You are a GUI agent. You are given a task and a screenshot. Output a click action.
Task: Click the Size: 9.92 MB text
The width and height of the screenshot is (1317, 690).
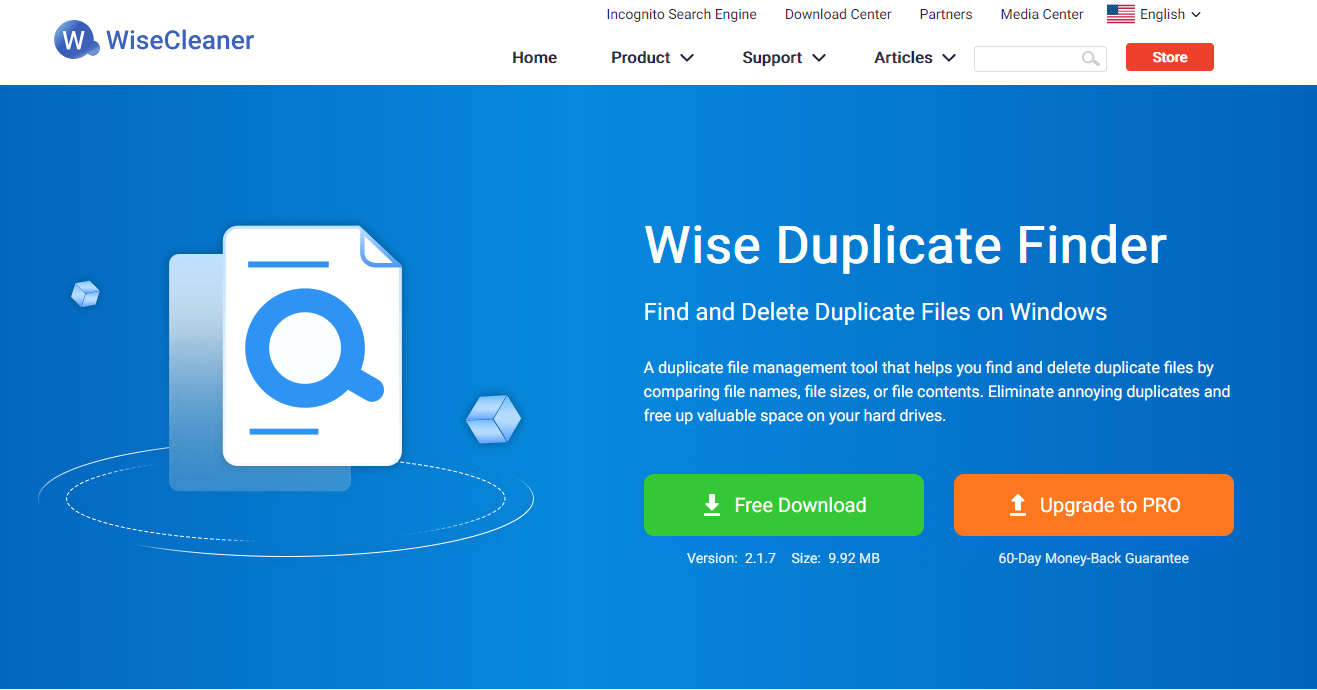(x=835, y=559)
